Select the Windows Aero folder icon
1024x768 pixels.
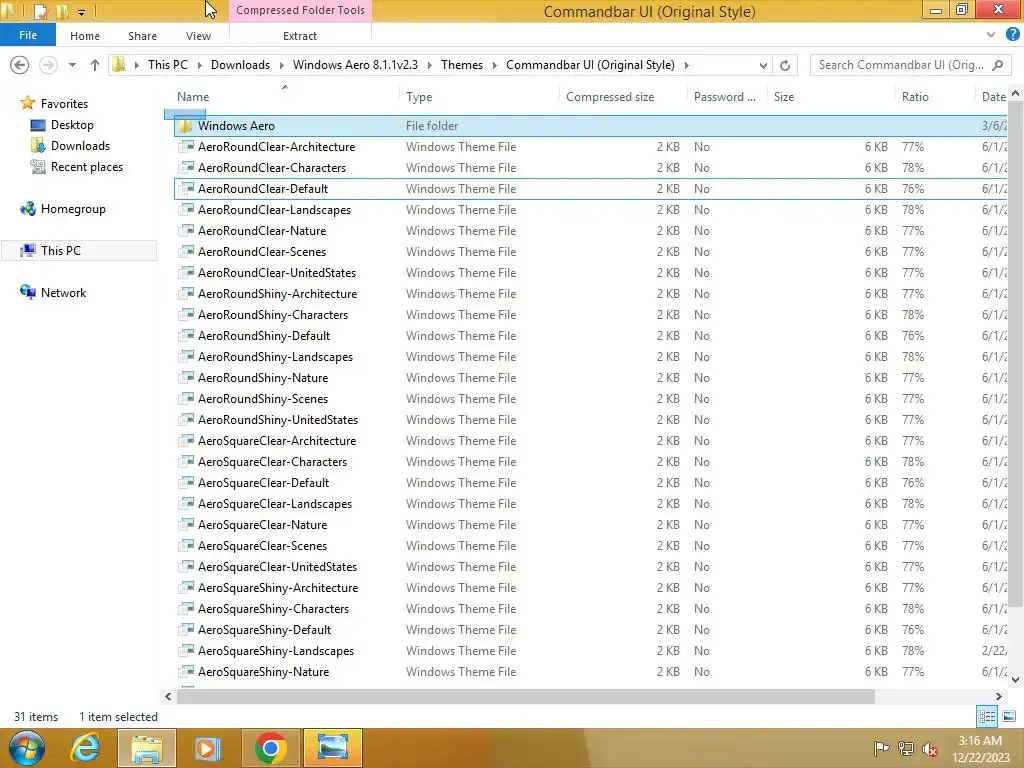tap(186, 125)
